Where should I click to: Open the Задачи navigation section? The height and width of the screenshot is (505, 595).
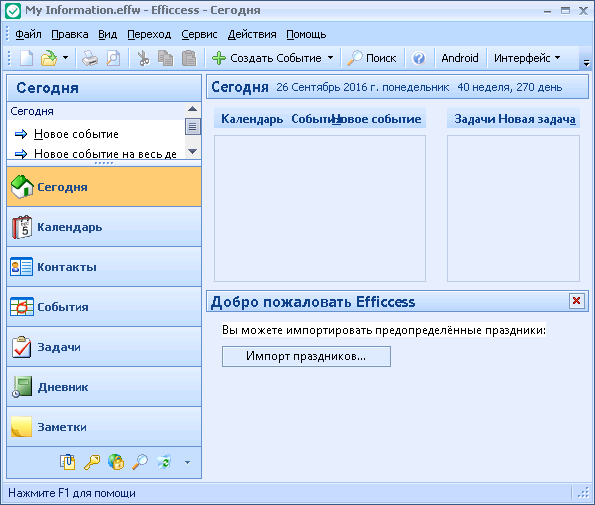(x=104, y=347)
